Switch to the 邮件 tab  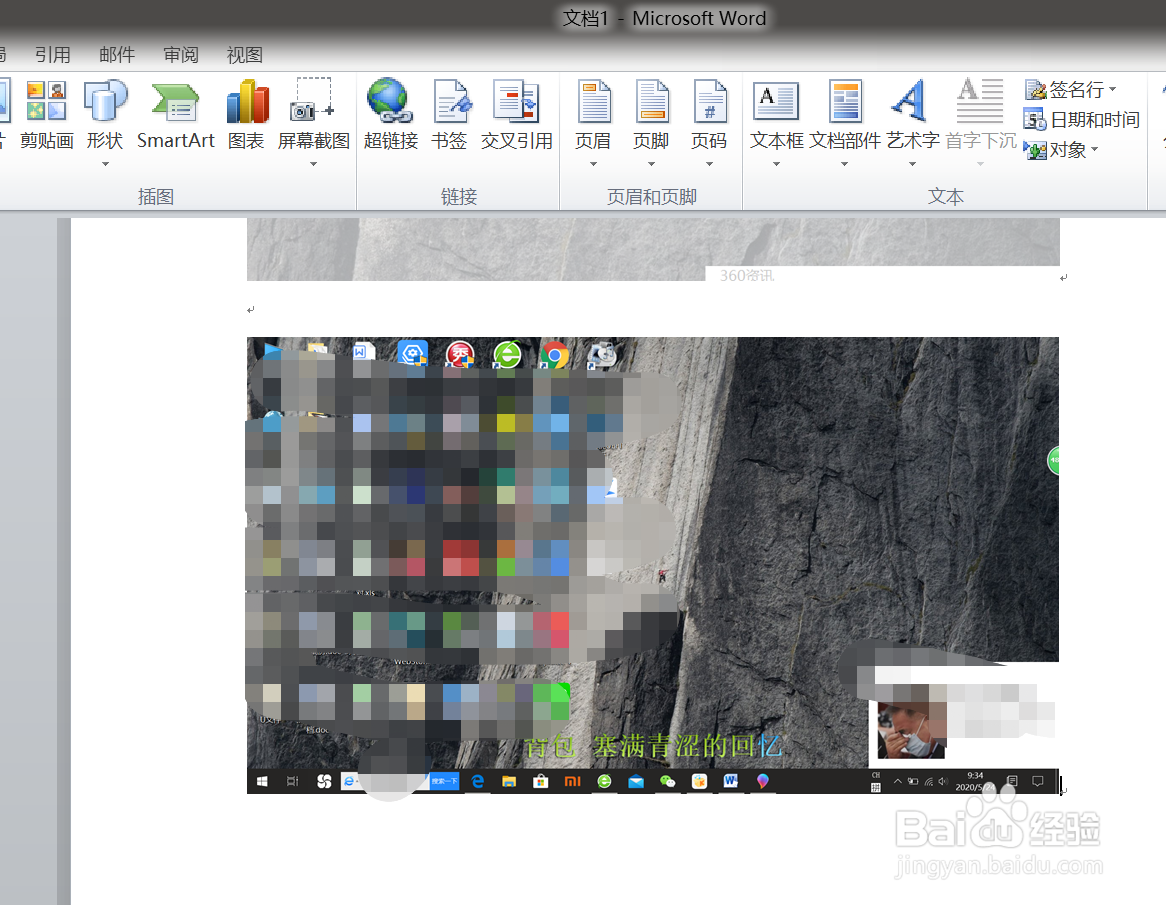coord(117,55)
